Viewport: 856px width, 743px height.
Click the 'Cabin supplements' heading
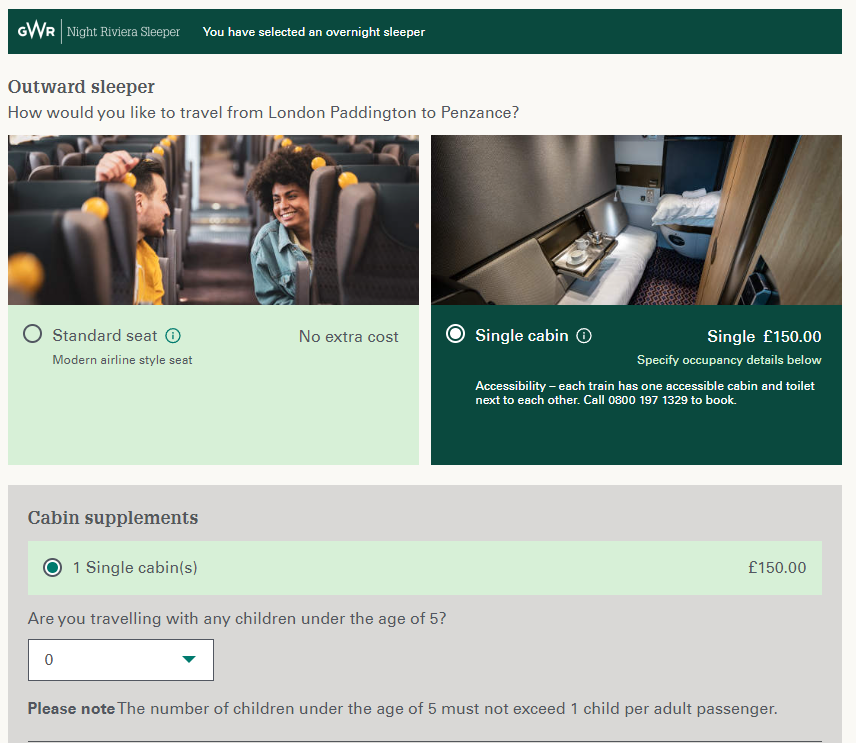[113, 518]
